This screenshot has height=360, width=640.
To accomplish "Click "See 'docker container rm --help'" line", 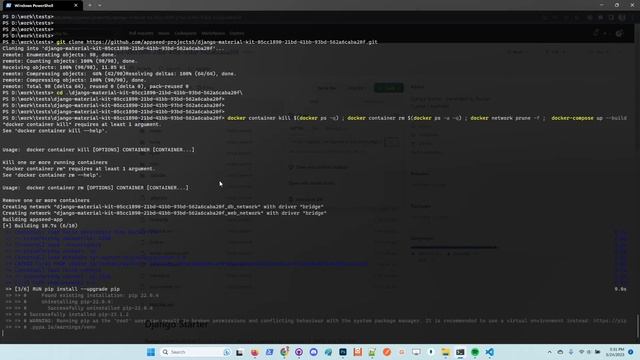I will [51, 175].
